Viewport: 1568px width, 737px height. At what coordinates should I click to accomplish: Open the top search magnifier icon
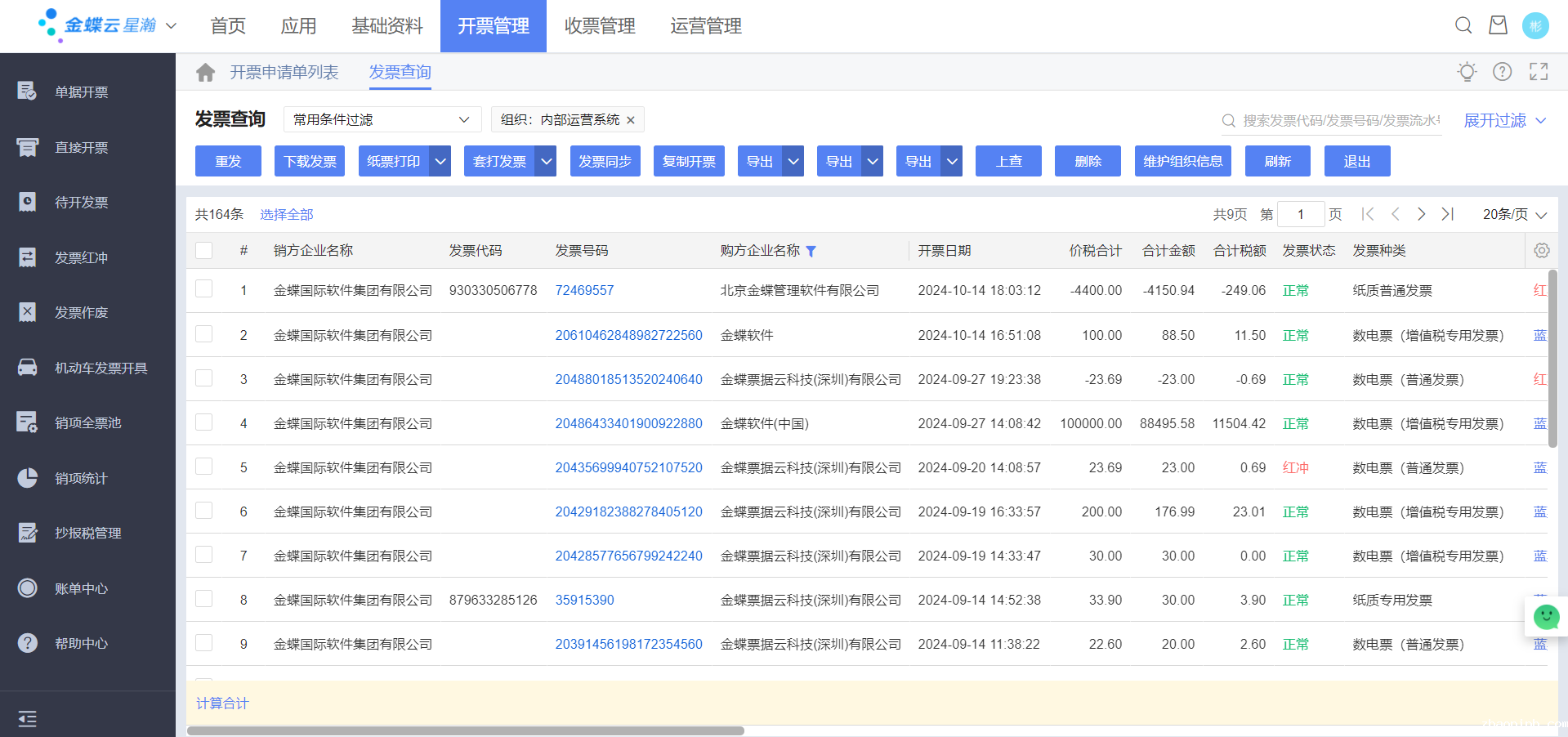click(1463, 25)
